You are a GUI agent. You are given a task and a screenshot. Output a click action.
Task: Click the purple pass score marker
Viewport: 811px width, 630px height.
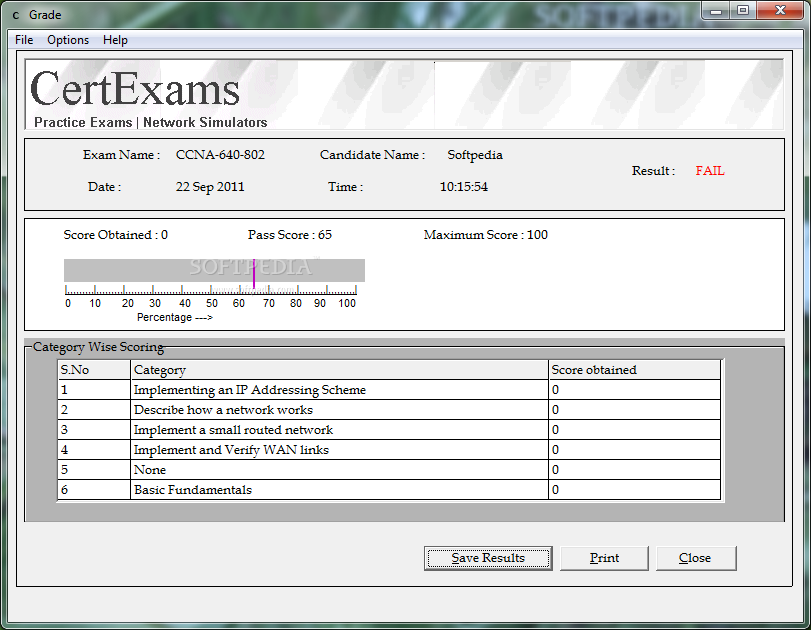pos(253,274)
